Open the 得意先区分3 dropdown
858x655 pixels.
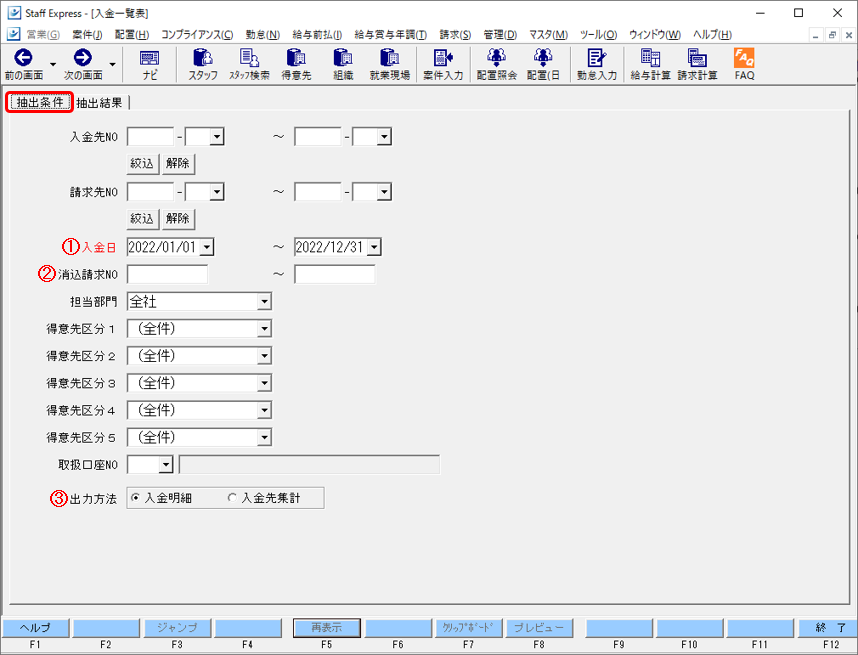[x=264, y=383]
